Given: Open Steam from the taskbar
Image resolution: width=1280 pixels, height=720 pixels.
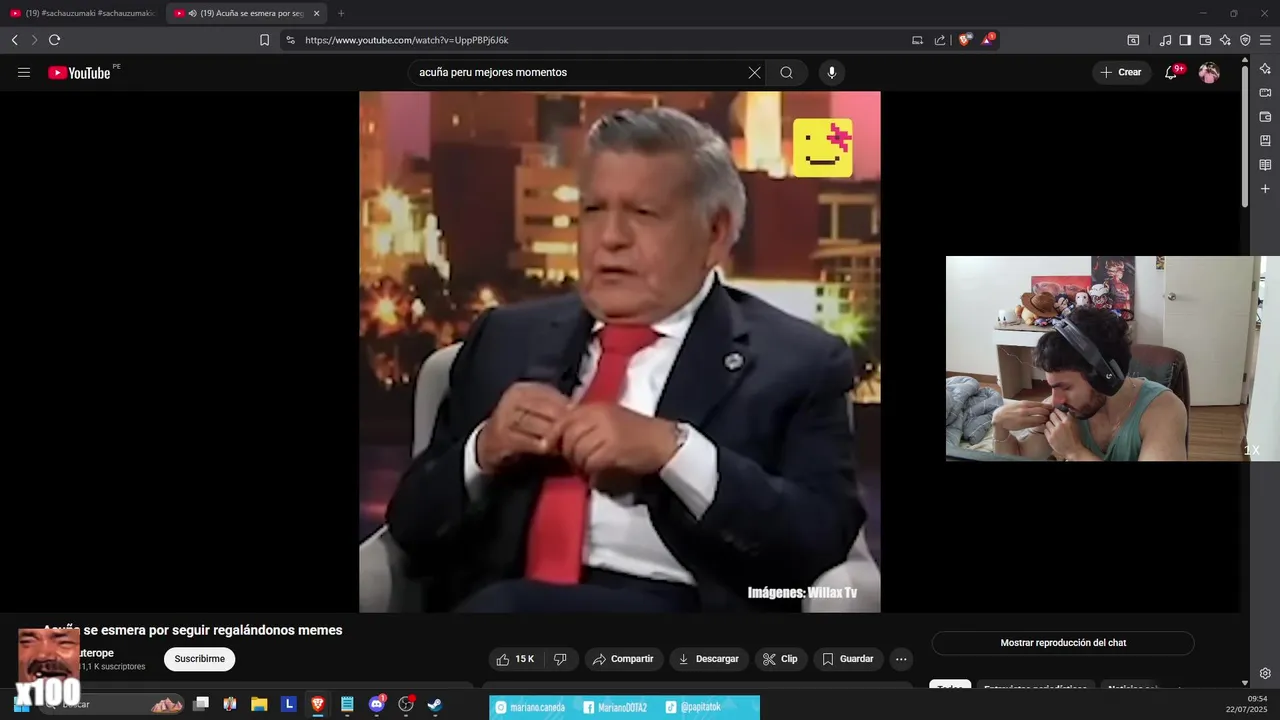Looking at the screenshot, I should (435, 704).
